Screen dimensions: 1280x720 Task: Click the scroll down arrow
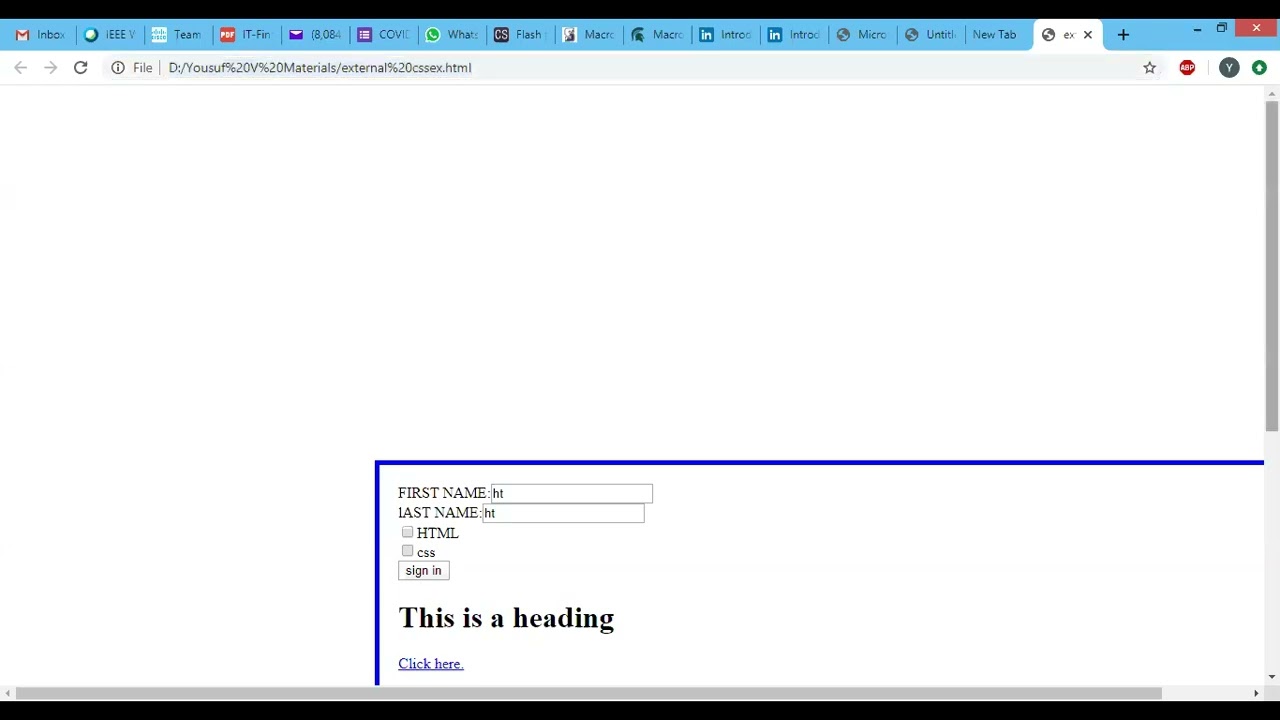pyautogui.click(x=1272, y=677)
